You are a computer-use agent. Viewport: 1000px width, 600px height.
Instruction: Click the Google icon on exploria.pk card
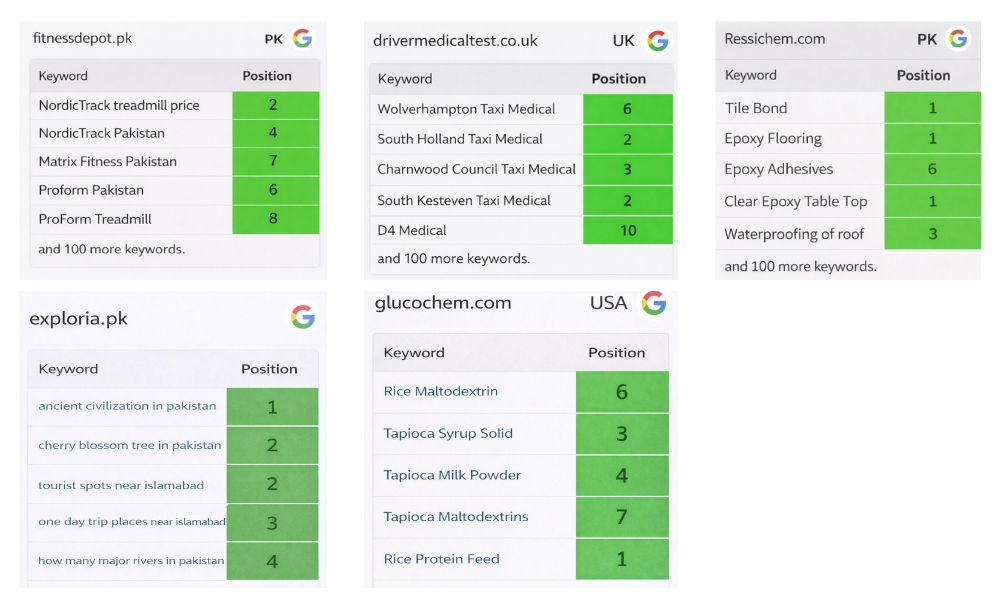click(x=302, y=318)
